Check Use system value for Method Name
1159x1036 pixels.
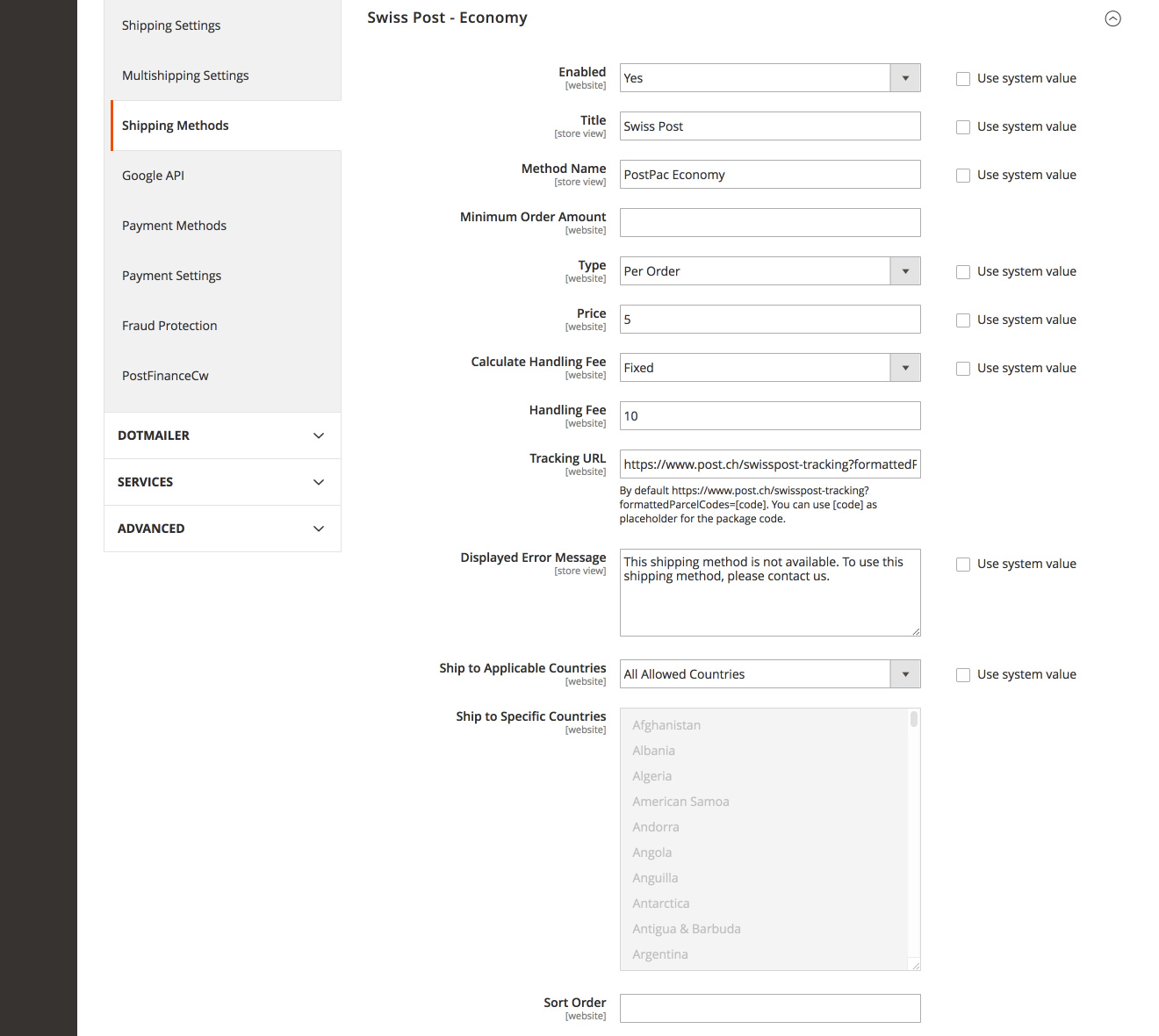[963, 176]
